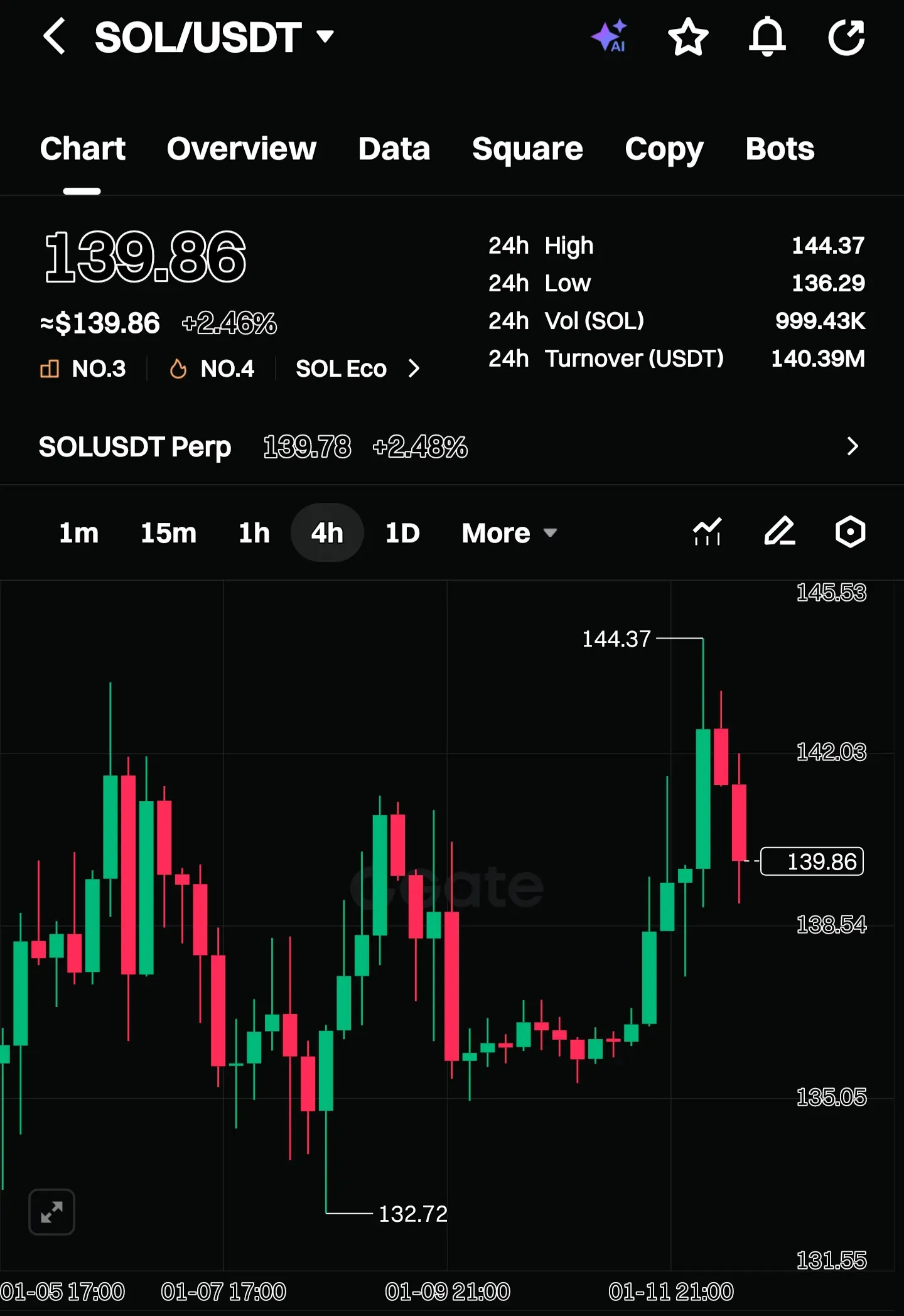
Task: Open SOL Eco category chevron
Action: tap(414, 369)
